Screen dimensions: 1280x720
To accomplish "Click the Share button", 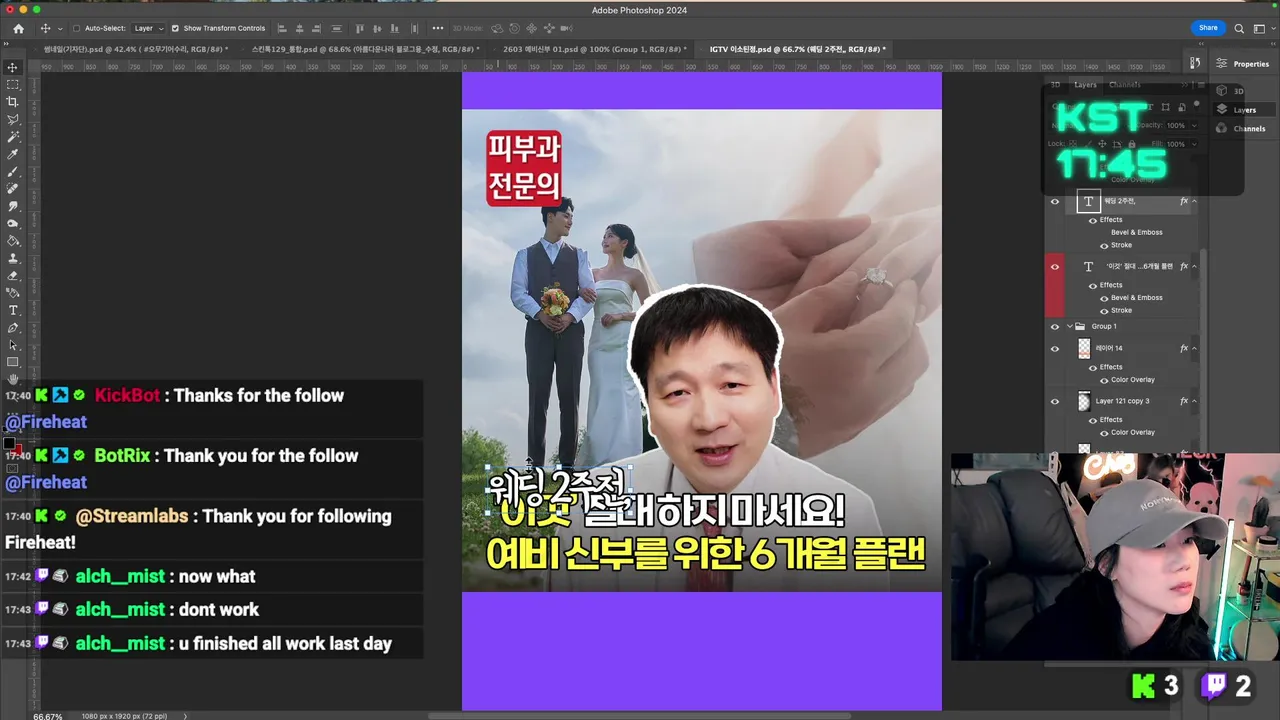I will click(x=1208, y=28).
